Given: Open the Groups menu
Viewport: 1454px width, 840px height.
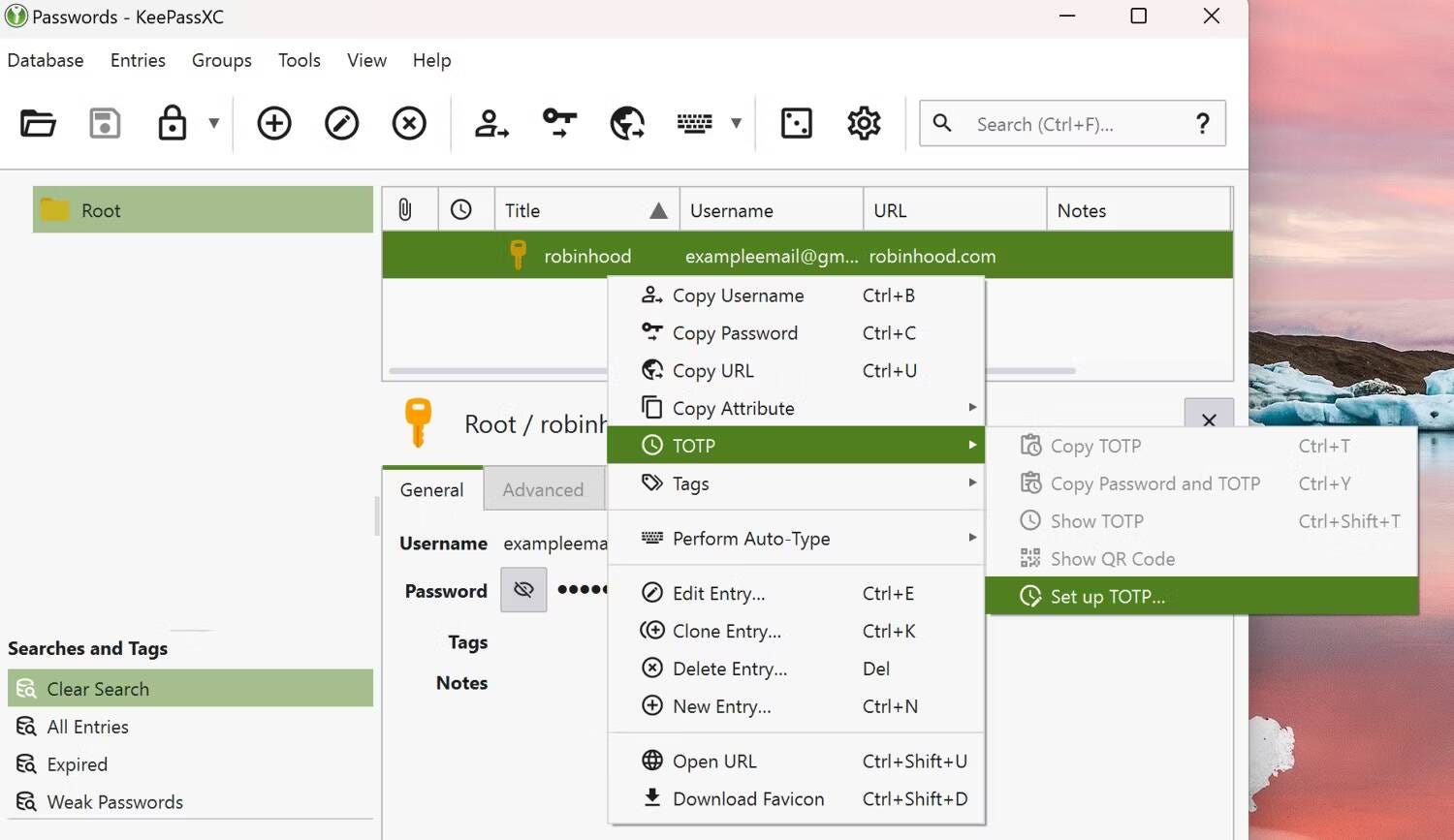Looking at the screenshot, I should [x=221, y=60].
